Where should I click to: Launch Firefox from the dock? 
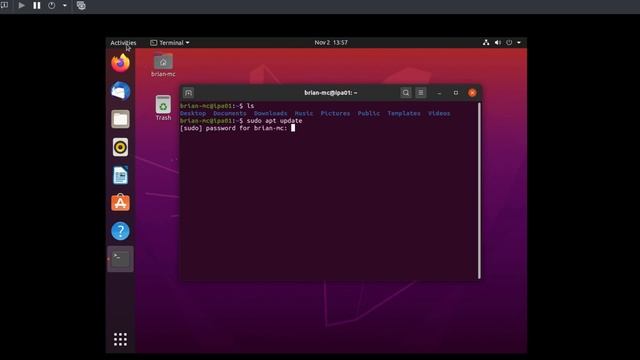point(120,63)
